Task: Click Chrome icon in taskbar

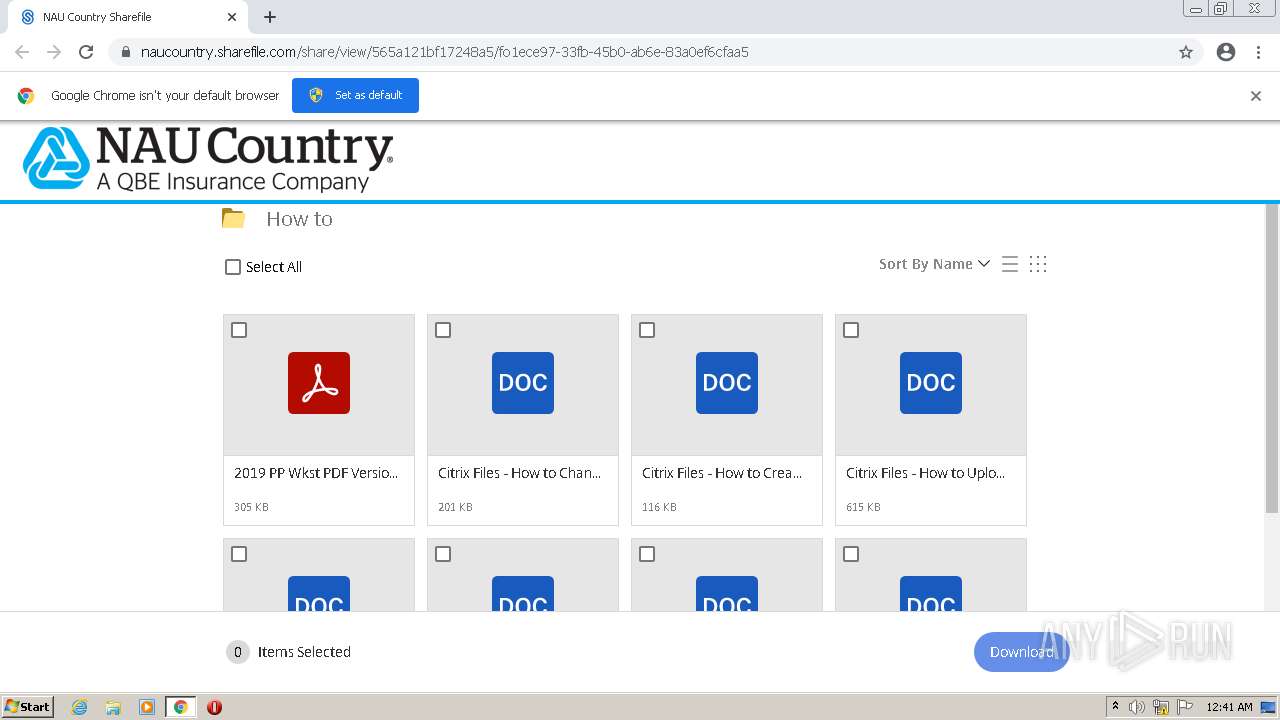Action: click(181, 707)
